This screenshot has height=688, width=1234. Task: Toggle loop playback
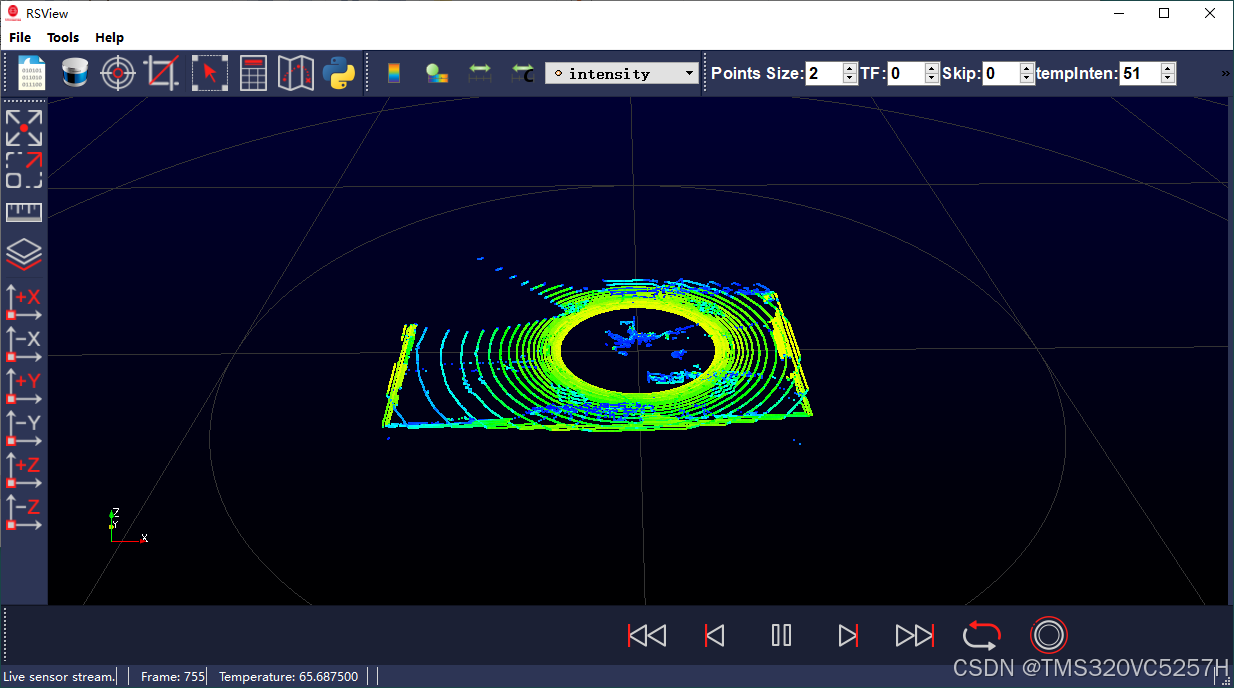coord(982,635)
